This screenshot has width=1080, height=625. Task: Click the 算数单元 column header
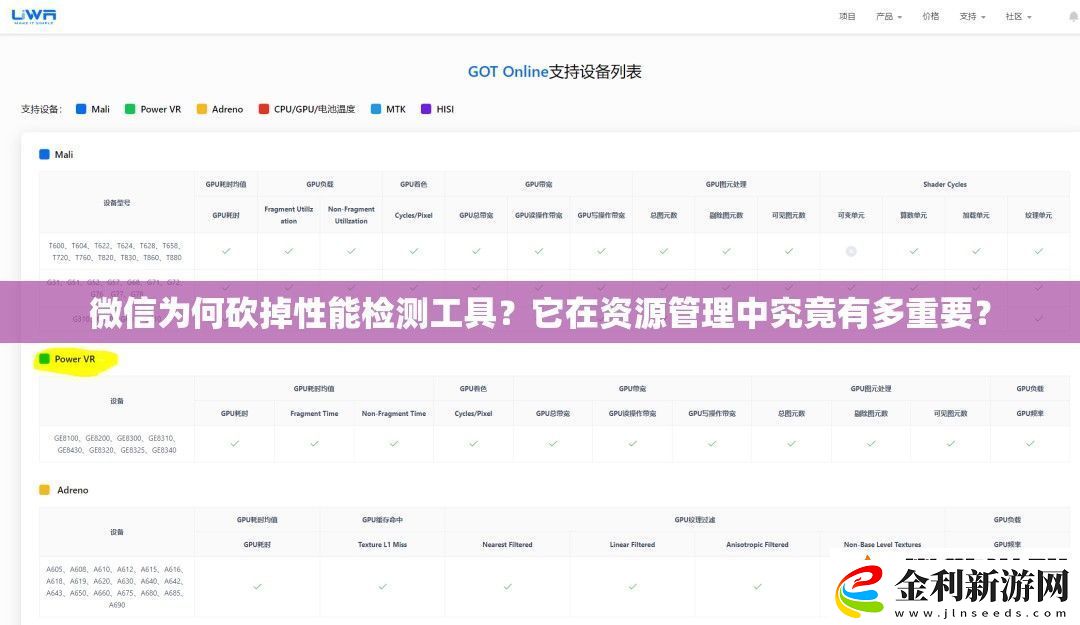coord(913,216)
